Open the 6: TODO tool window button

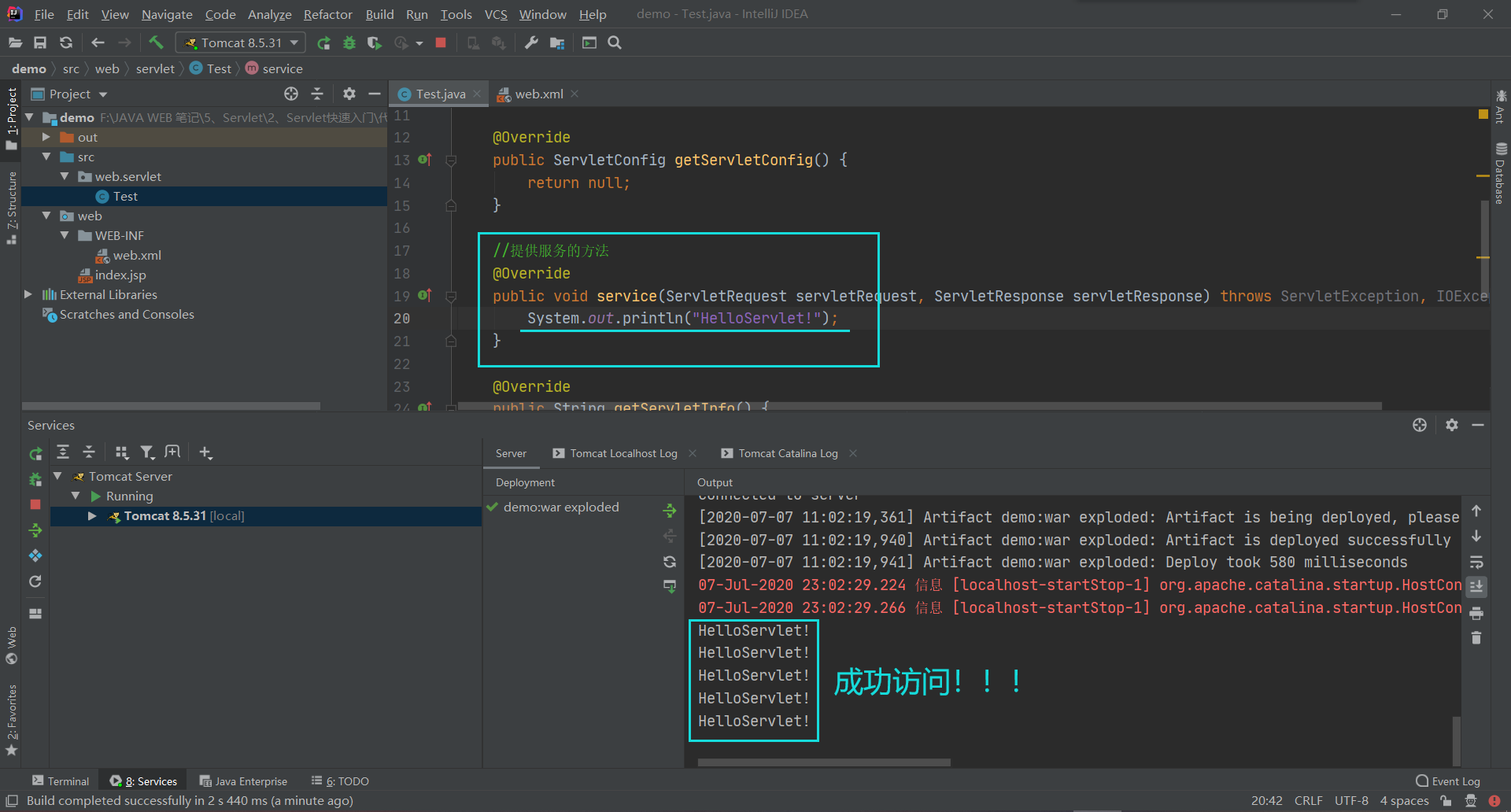pyautogui.click(x=340, y=781)
